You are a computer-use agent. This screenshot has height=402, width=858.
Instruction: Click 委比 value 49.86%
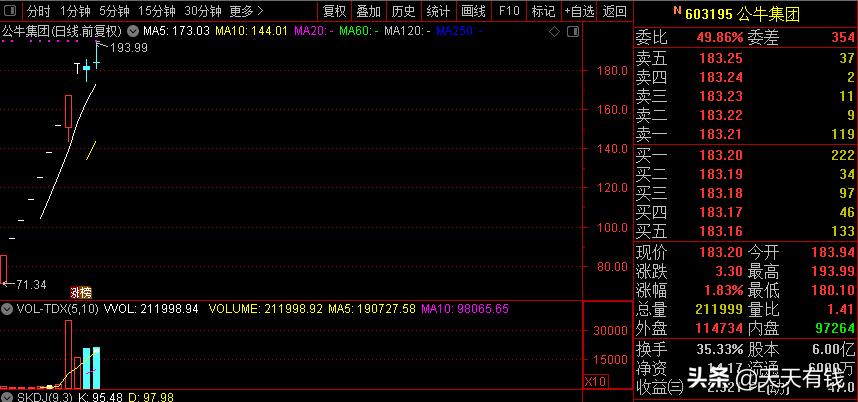(x=720, y=38)
